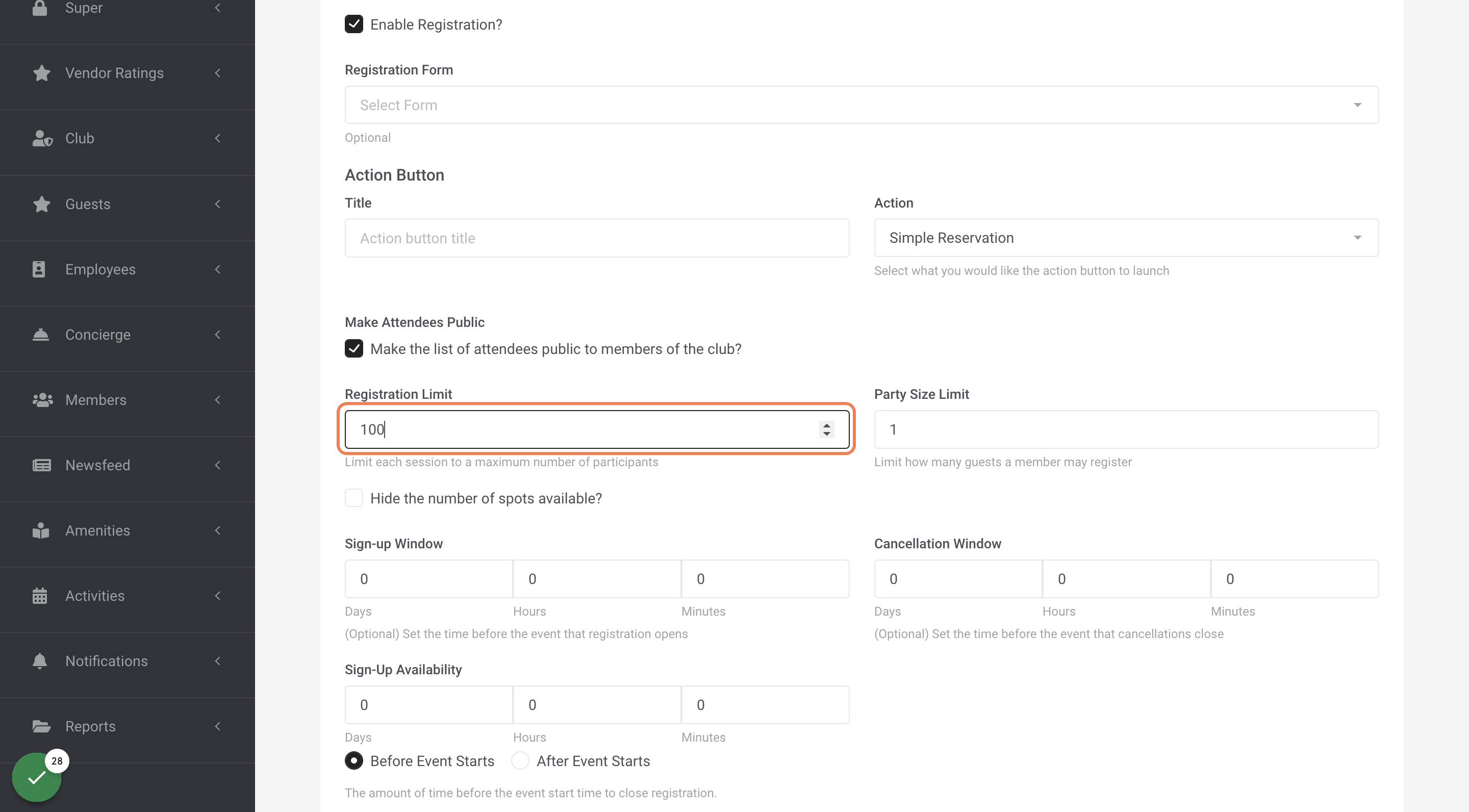This screenshot has width=1469, height=812.
Task: Click the Reports folder icon
Action: (42, 726)
